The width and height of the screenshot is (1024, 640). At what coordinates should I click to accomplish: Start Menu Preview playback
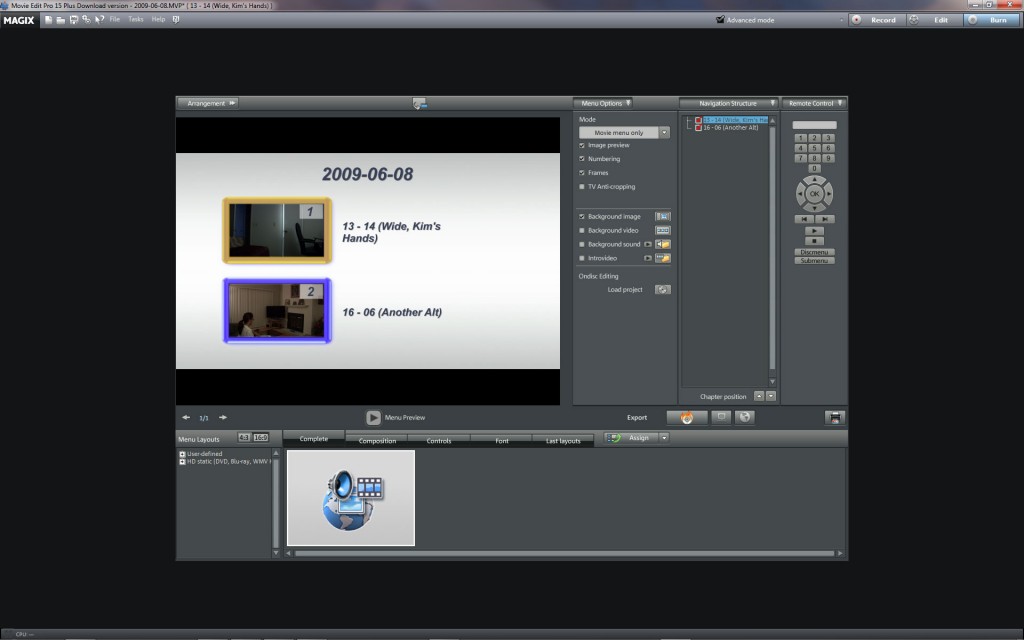pos(373,417)
